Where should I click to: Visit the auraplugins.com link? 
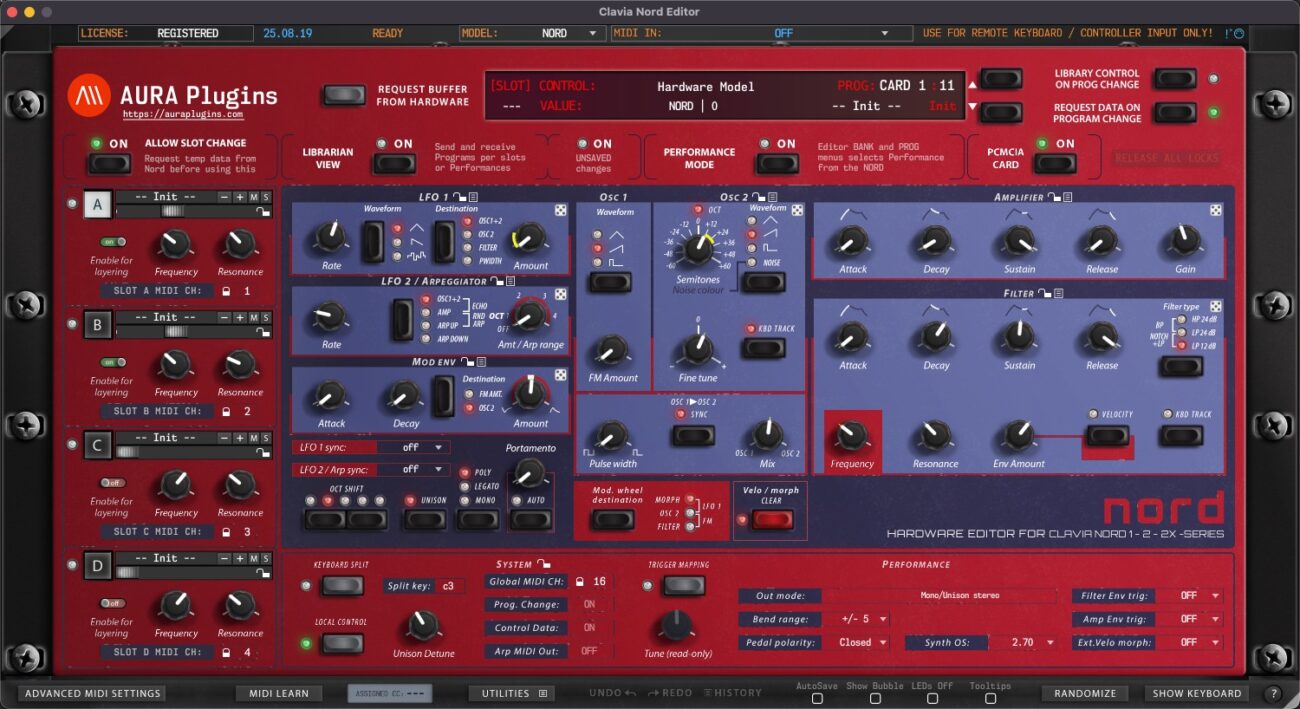[x=181, y=115]
